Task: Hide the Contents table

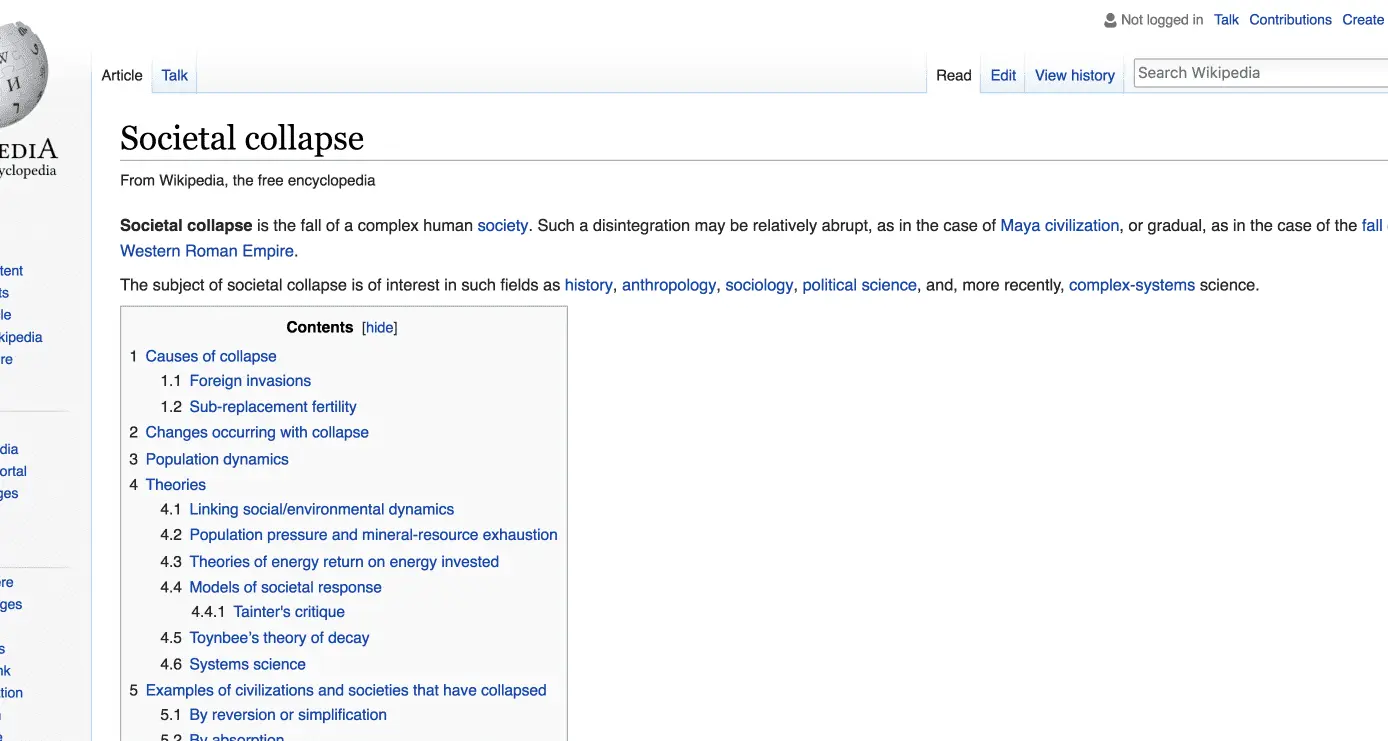Action: [379, 328]
